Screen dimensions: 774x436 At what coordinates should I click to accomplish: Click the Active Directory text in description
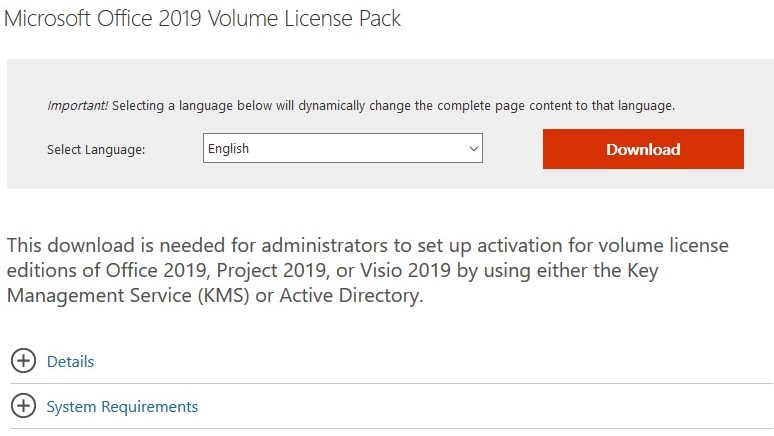point(349,295)
